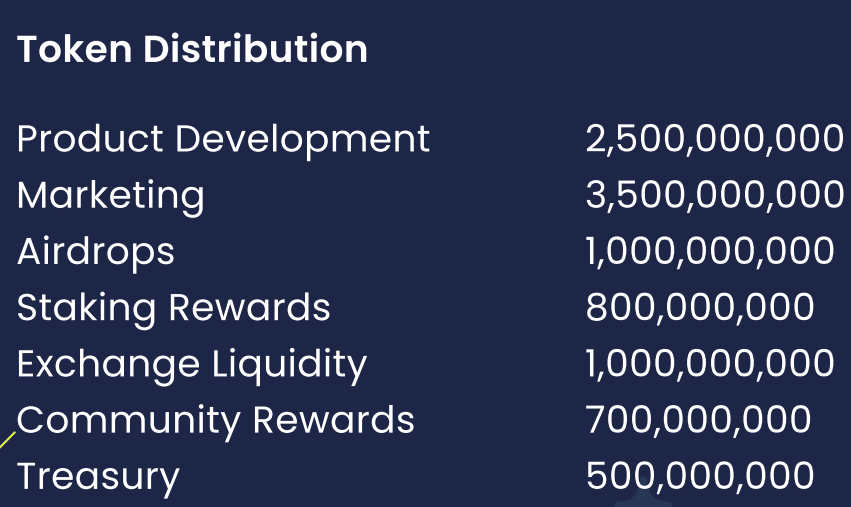Click the word Liquidity in Exchange Liquidity

[x=289, y=365]
